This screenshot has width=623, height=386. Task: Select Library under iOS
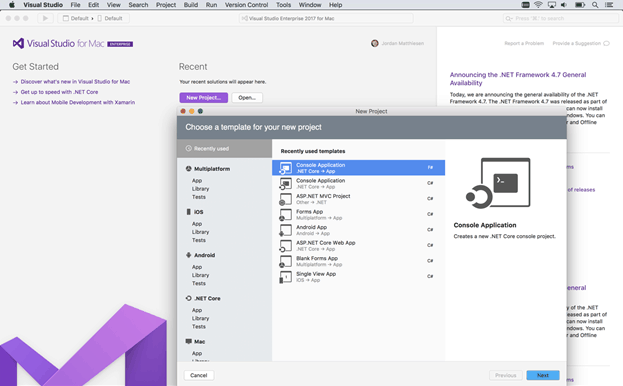pos(200,232)
